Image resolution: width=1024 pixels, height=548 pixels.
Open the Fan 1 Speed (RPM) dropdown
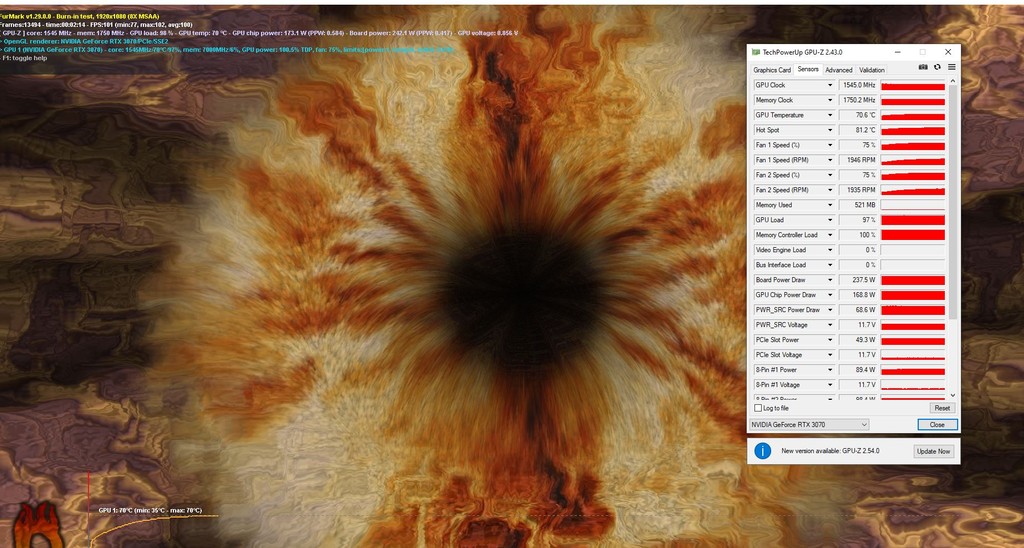[x=830, y=161]
